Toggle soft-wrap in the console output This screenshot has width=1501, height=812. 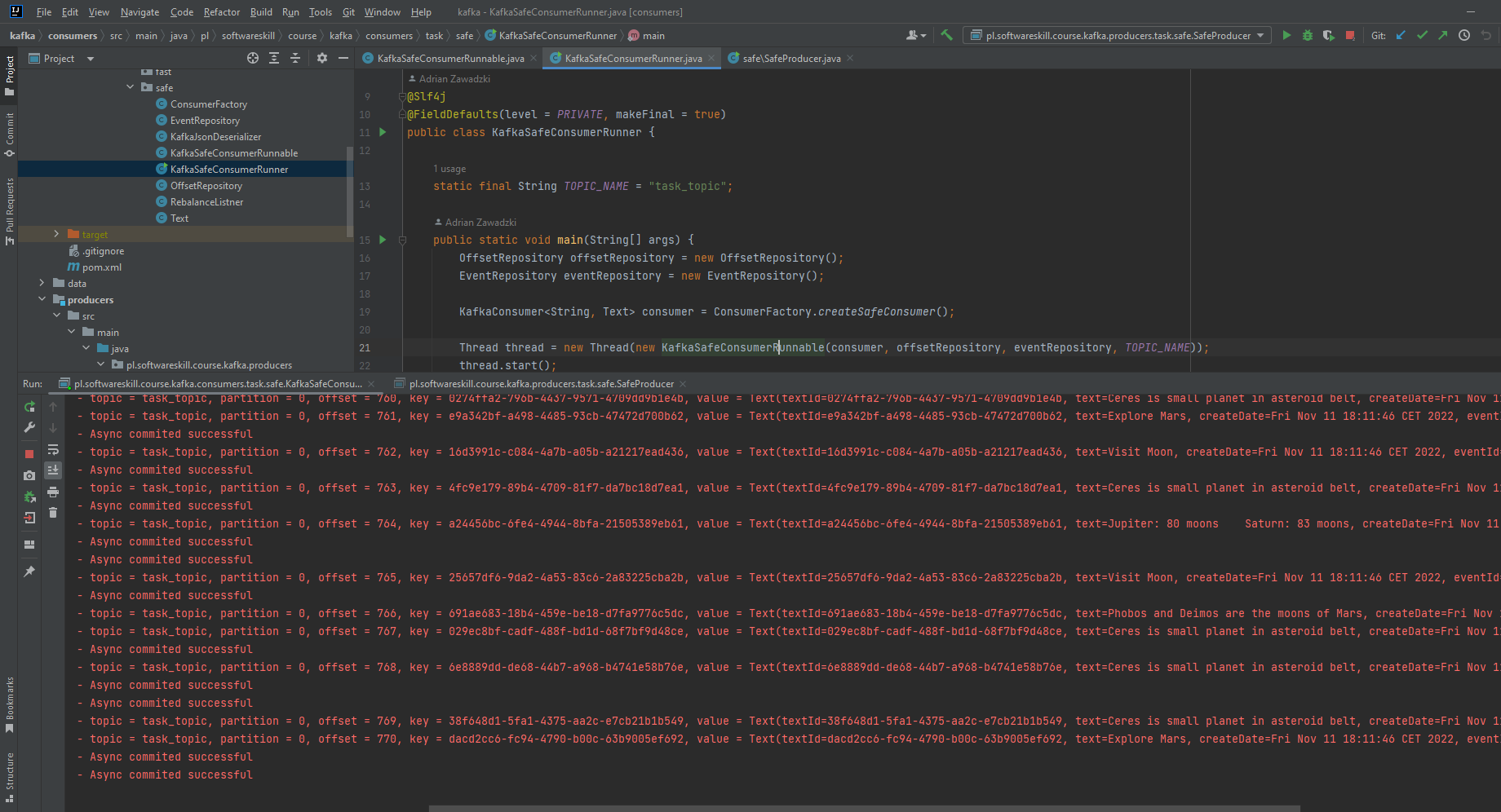point(53,449)
